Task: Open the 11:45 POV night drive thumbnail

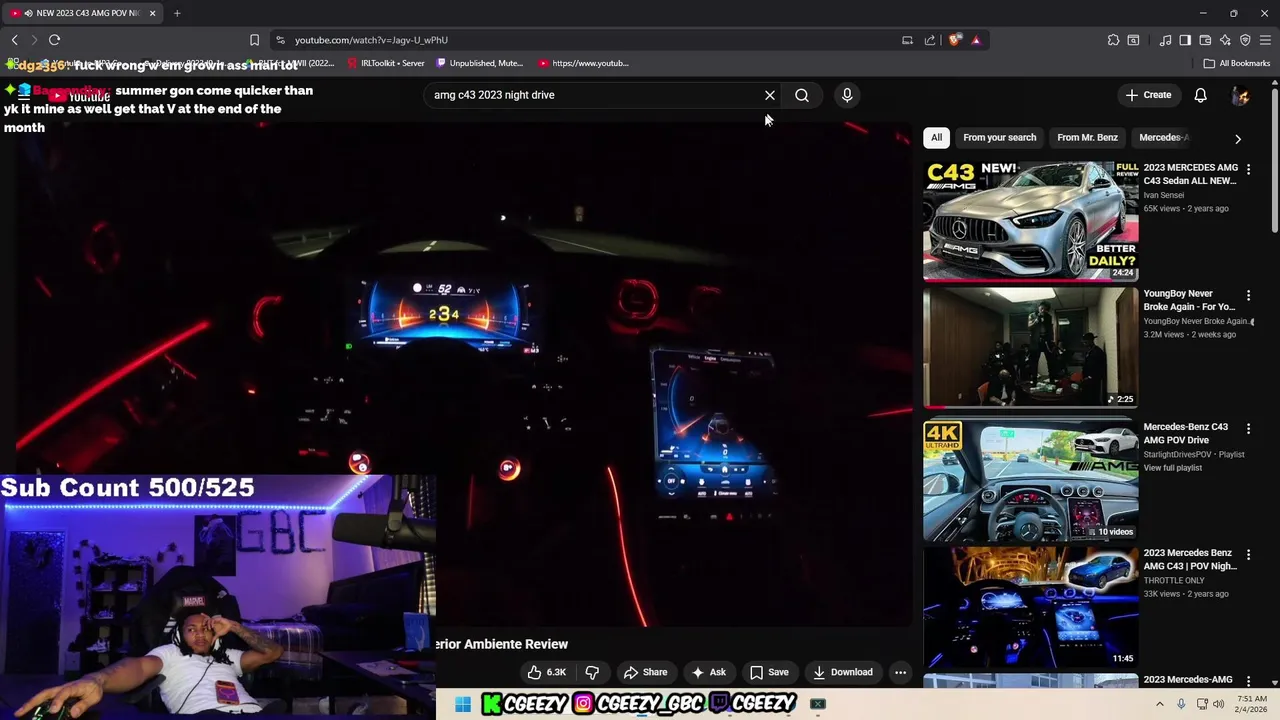Action: coord(1030,606)
